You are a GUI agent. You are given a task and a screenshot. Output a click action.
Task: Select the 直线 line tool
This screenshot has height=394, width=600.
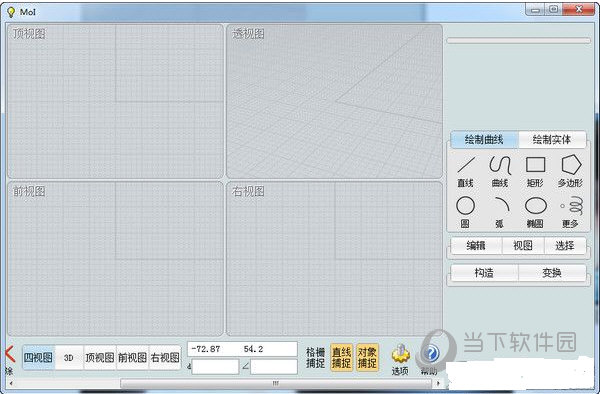(466, 171)
